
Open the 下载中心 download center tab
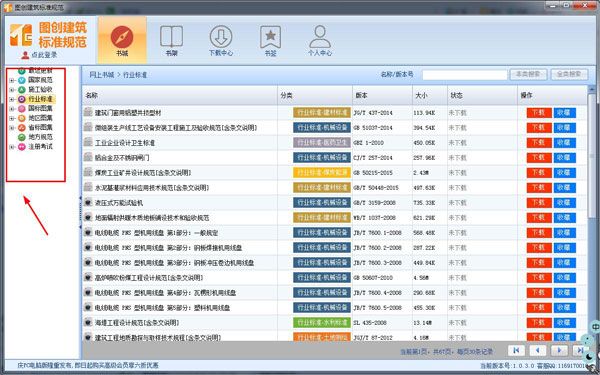221,40
